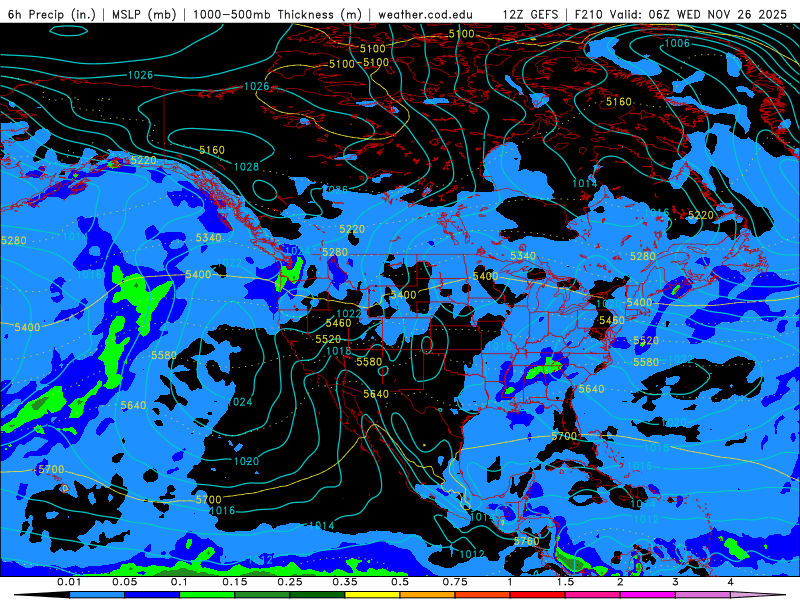Click 'Valid: 06Z WED NOV 26 2025' timestamp
This screenshot has width=800, height=600.
(x=699, y=14)
